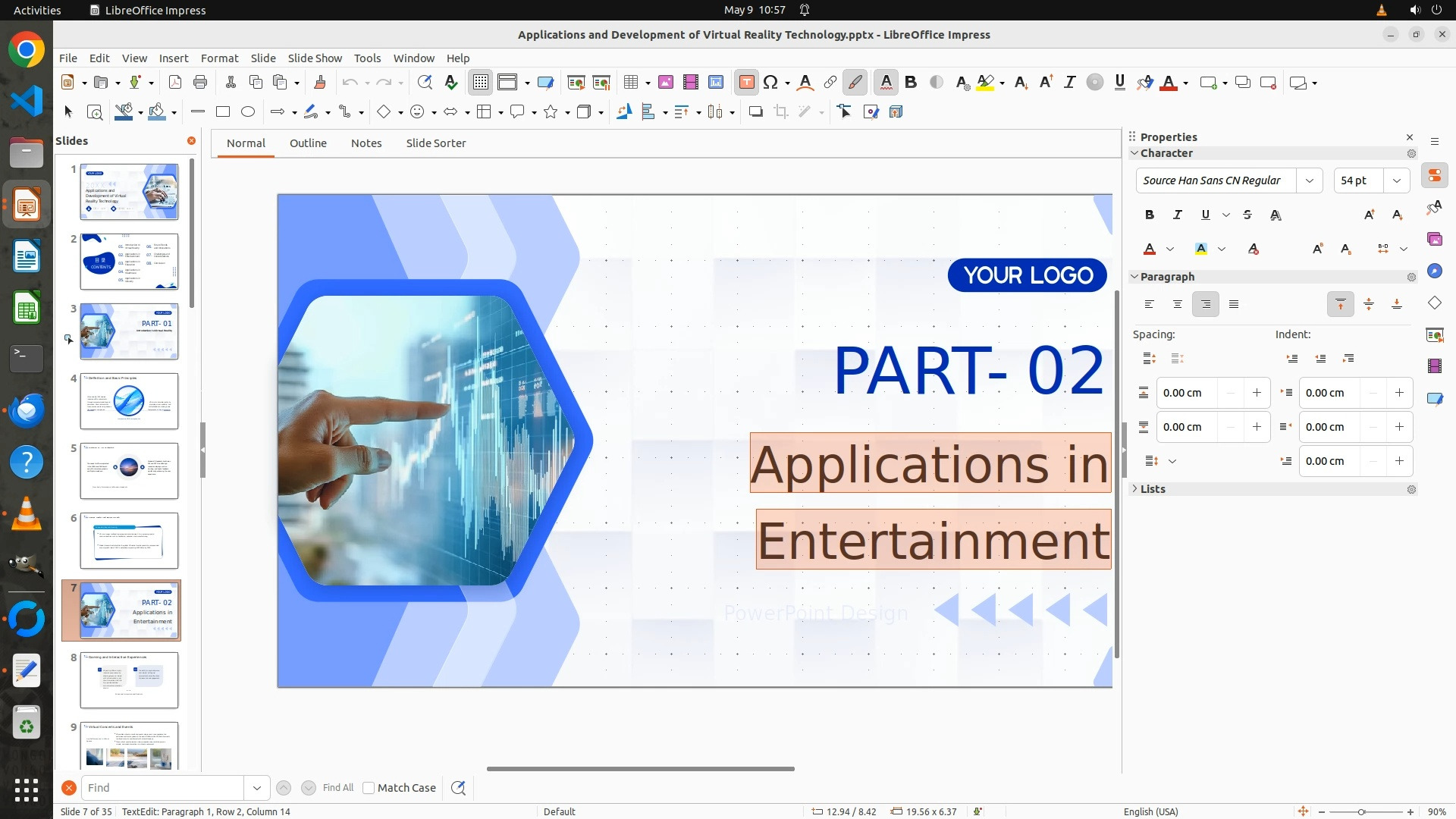Image resolution: width=1456 pixels, height=819 pixels.
Task: Open the Gallery sidebar deck icon
Action: (1434, 240)
